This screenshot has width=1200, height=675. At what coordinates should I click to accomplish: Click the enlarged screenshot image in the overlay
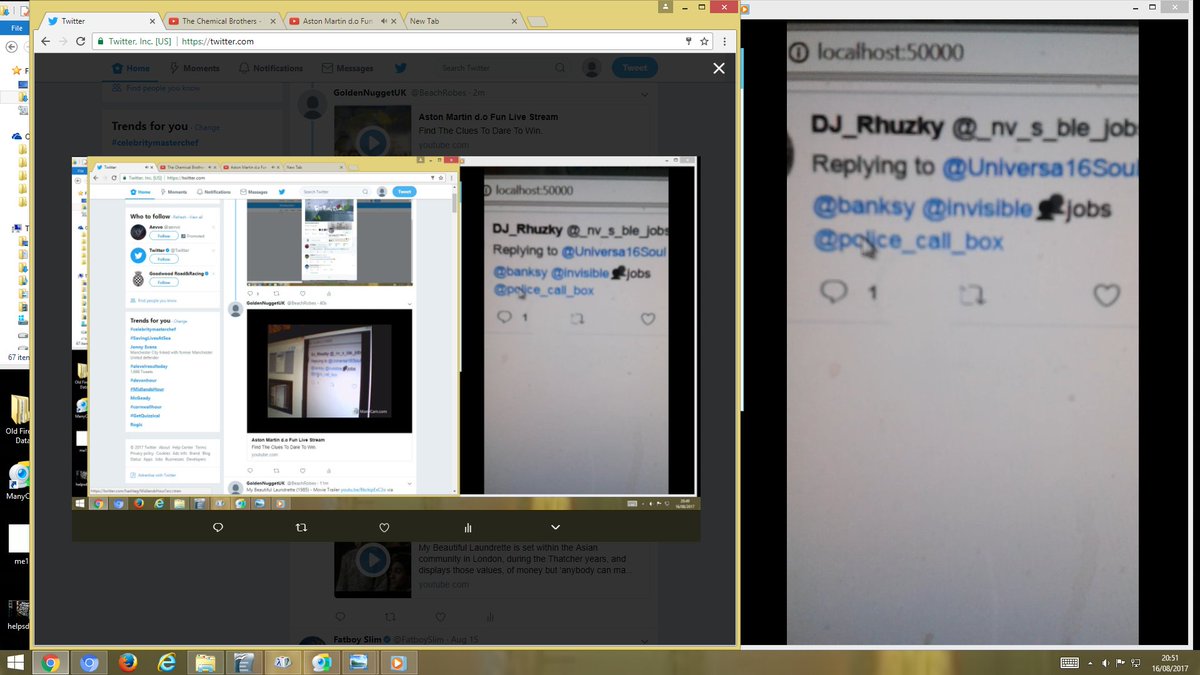pyautogui.click(x=386, y=334)
